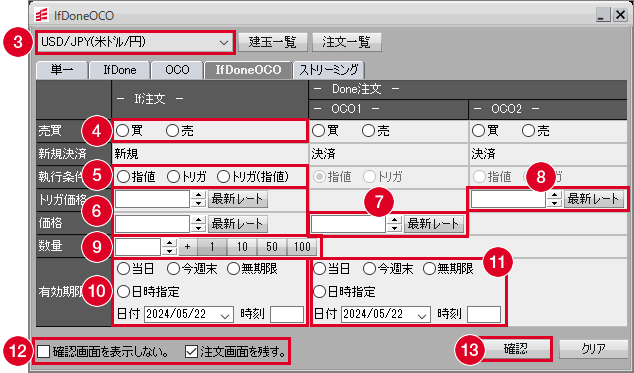Choose トリガ execution condition for If注文
Viewport: 634px width, 373px height.
pos(173,177)
